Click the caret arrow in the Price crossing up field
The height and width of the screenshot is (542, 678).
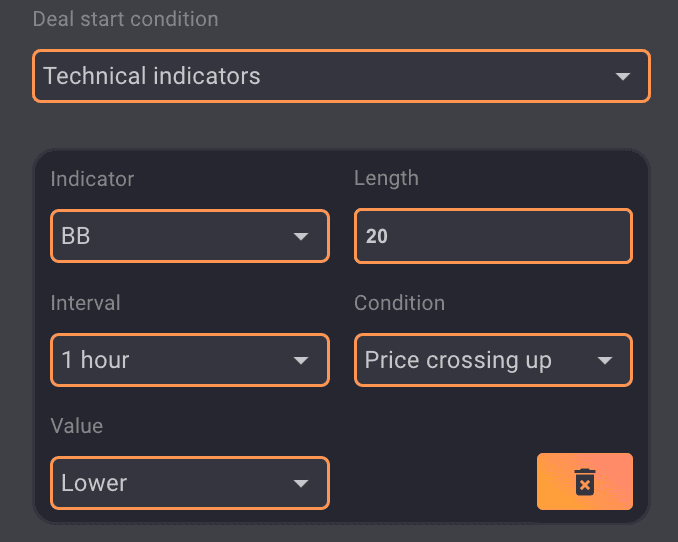point(604,361)
